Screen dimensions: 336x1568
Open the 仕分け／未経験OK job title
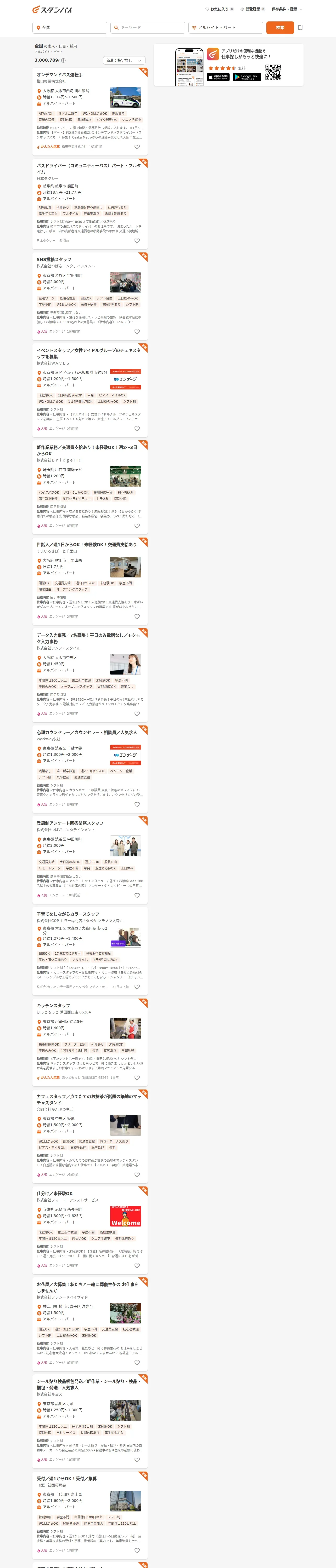(x=55, y=1194)
